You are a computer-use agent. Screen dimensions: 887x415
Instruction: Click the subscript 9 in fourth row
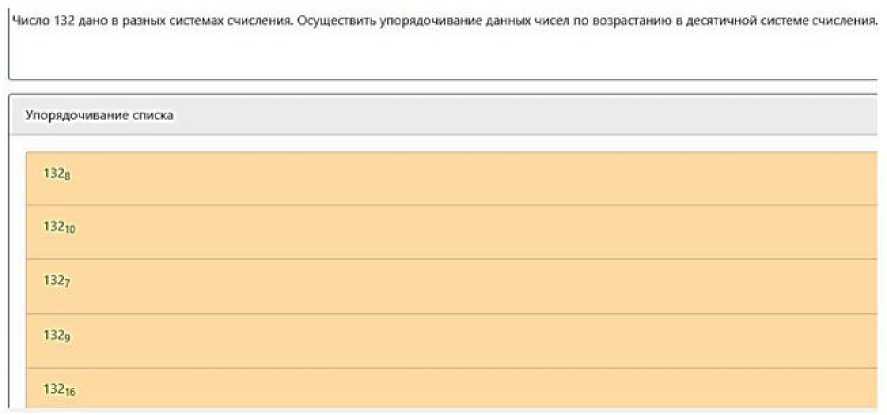click(68, 339)
